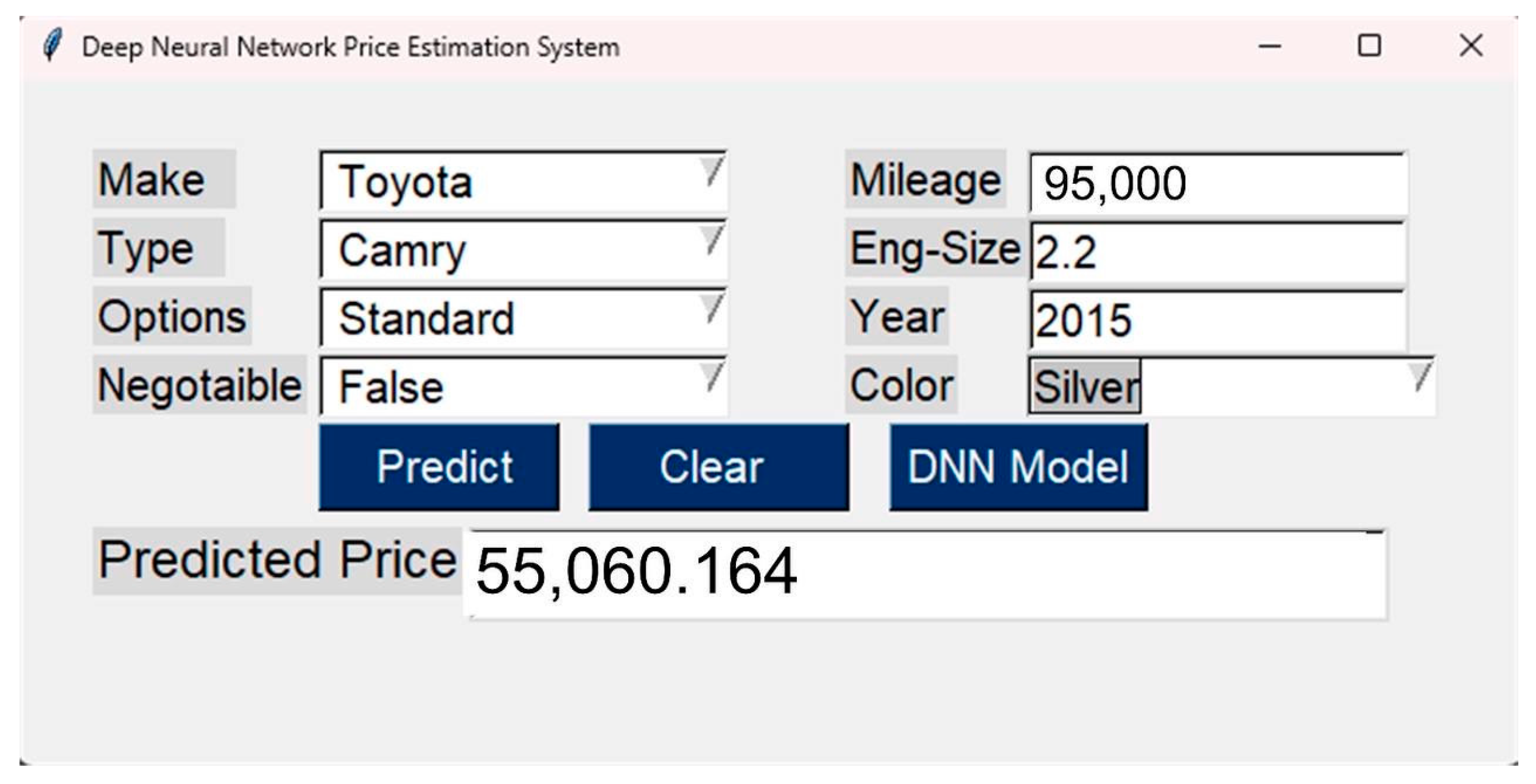Viewport: 1536px width, 784px height.
Task: Select the highlighted Silver text in Color
Action: (x=1085, y=387)
